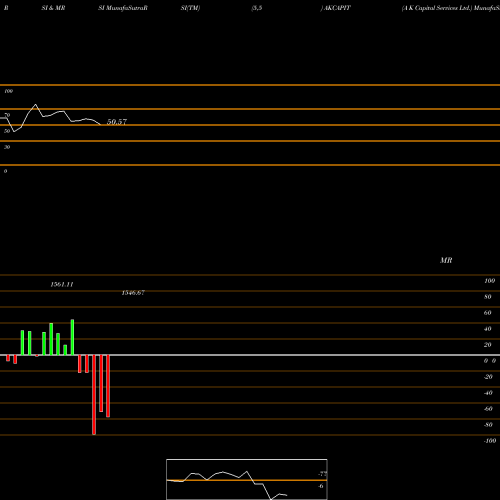Click the last red histogram bar
Viewport: 500px width, 500px height.
click(x=108, y=386)
